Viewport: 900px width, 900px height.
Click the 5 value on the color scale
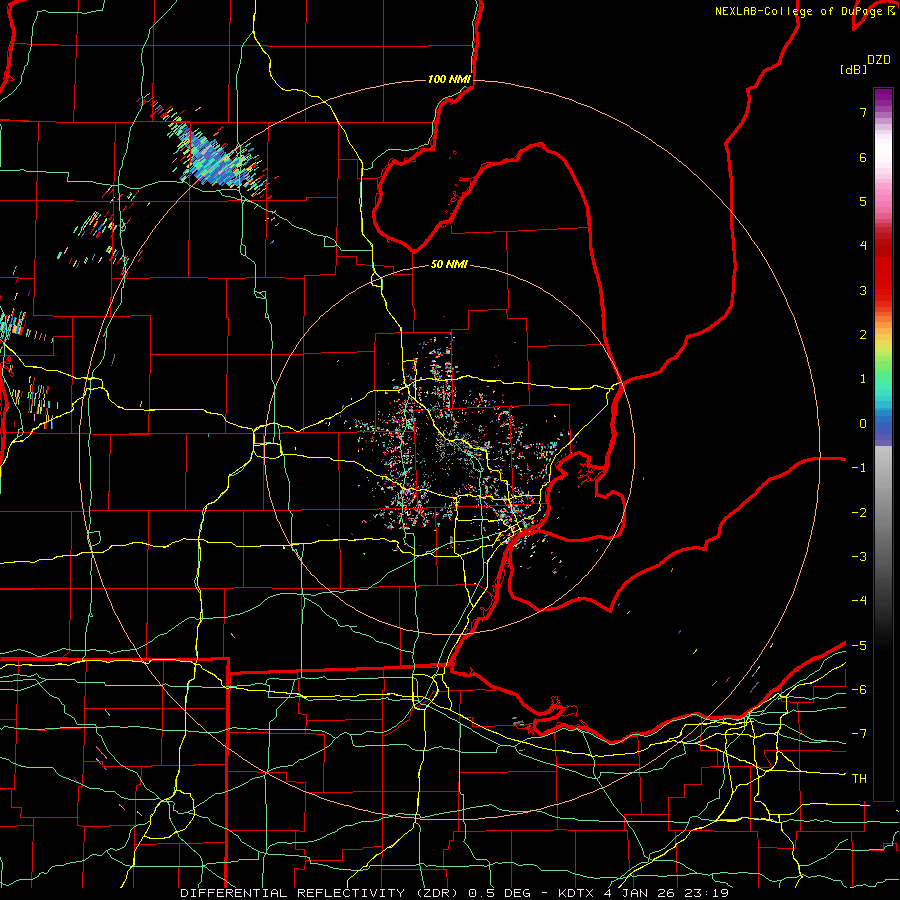coord(863,201)
